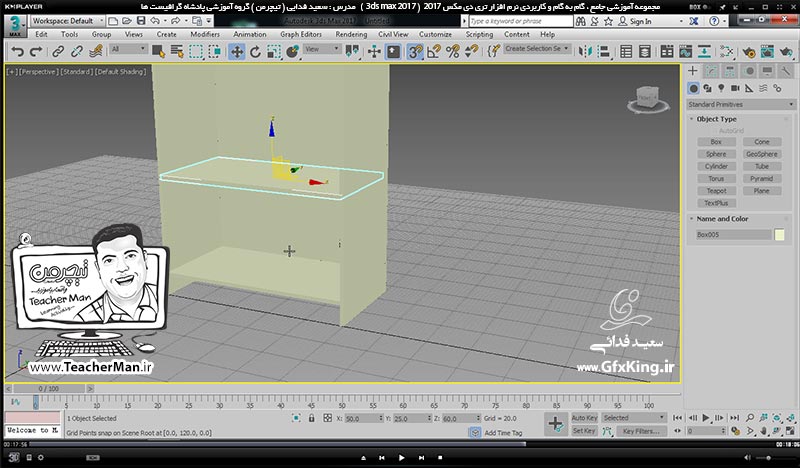Toggle the Selection Lock padlock

coord(311,418)
